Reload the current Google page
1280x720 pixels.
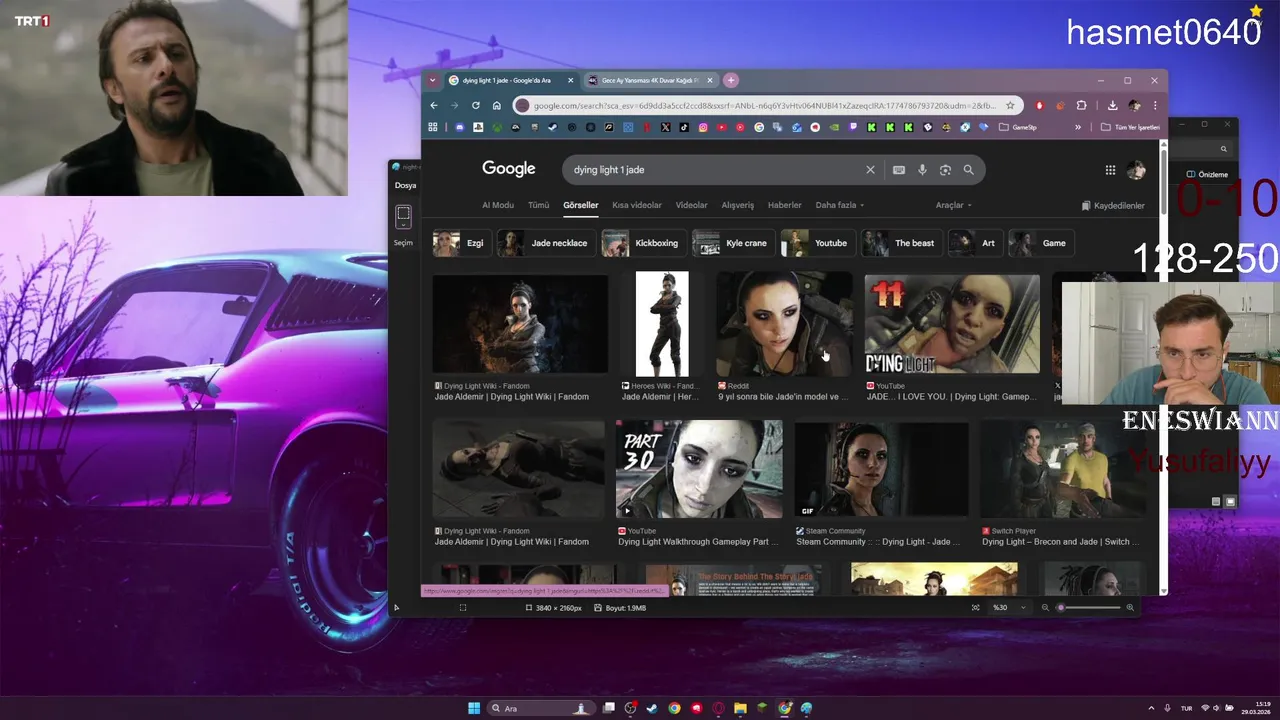(x=476, y=105)
